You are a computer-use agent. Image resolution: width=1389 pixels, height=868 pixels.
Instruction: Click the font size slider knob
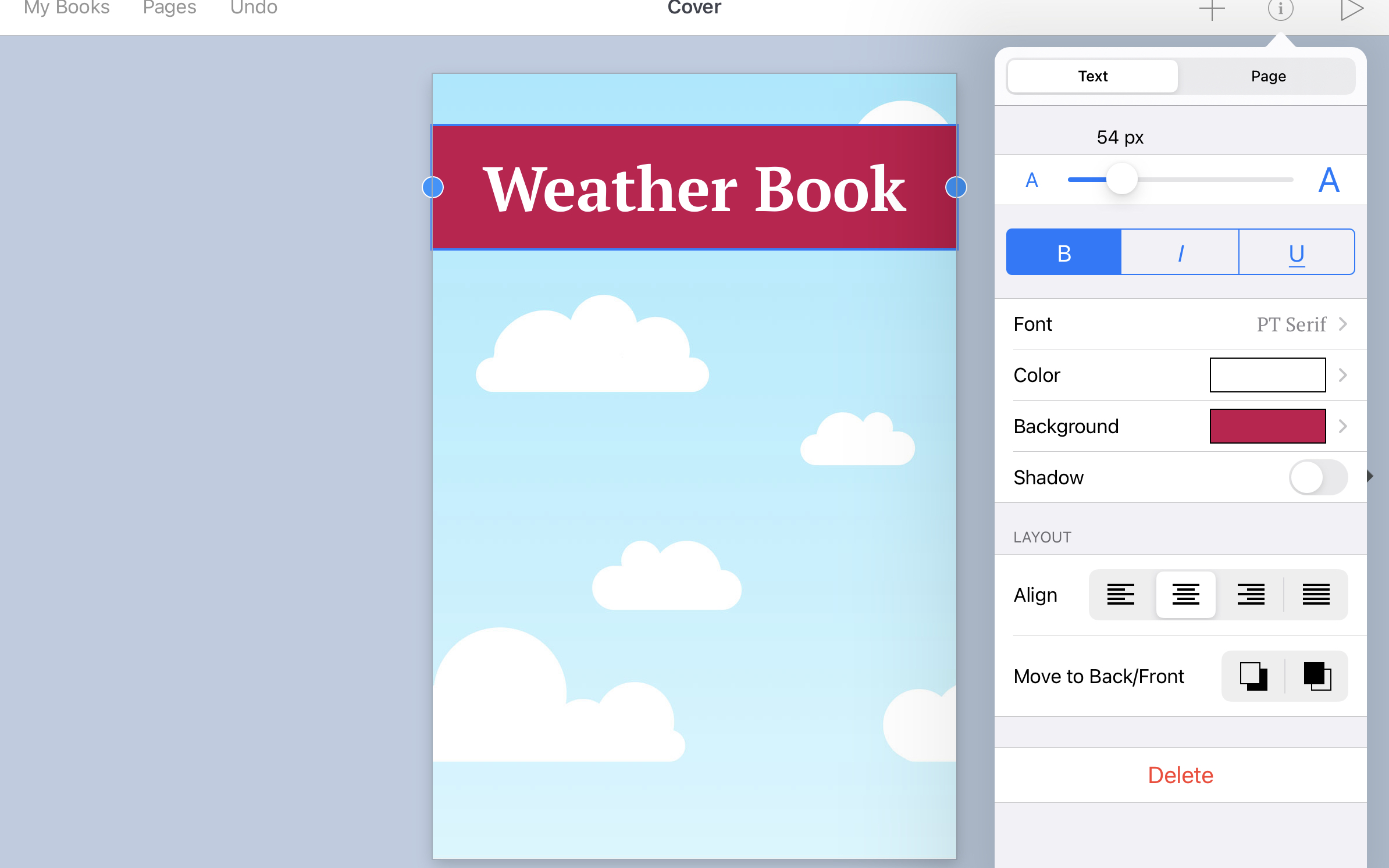1121,180
